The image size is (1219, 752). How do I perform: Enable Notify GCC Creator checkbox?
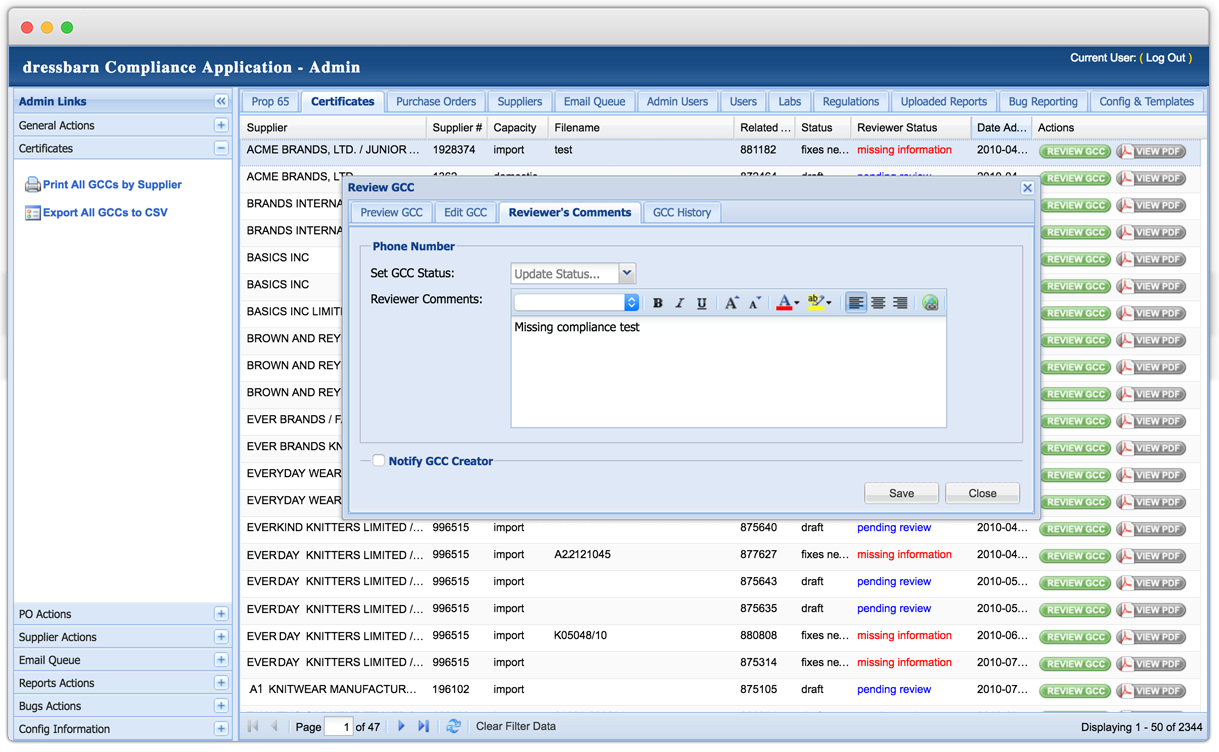pos(379,461)
